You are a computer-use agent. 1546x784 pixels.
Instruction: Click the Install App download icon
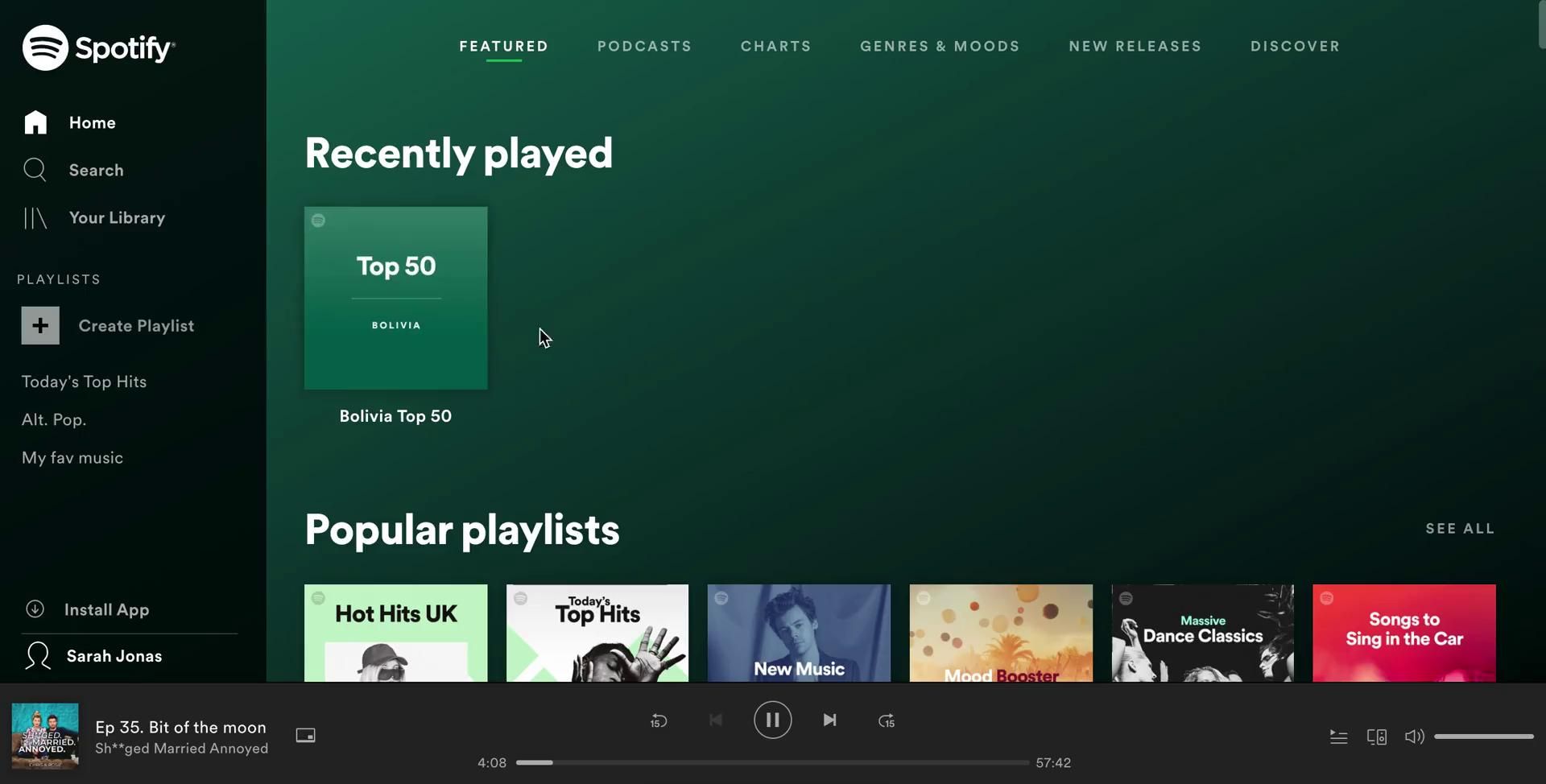tap(35, 609)
